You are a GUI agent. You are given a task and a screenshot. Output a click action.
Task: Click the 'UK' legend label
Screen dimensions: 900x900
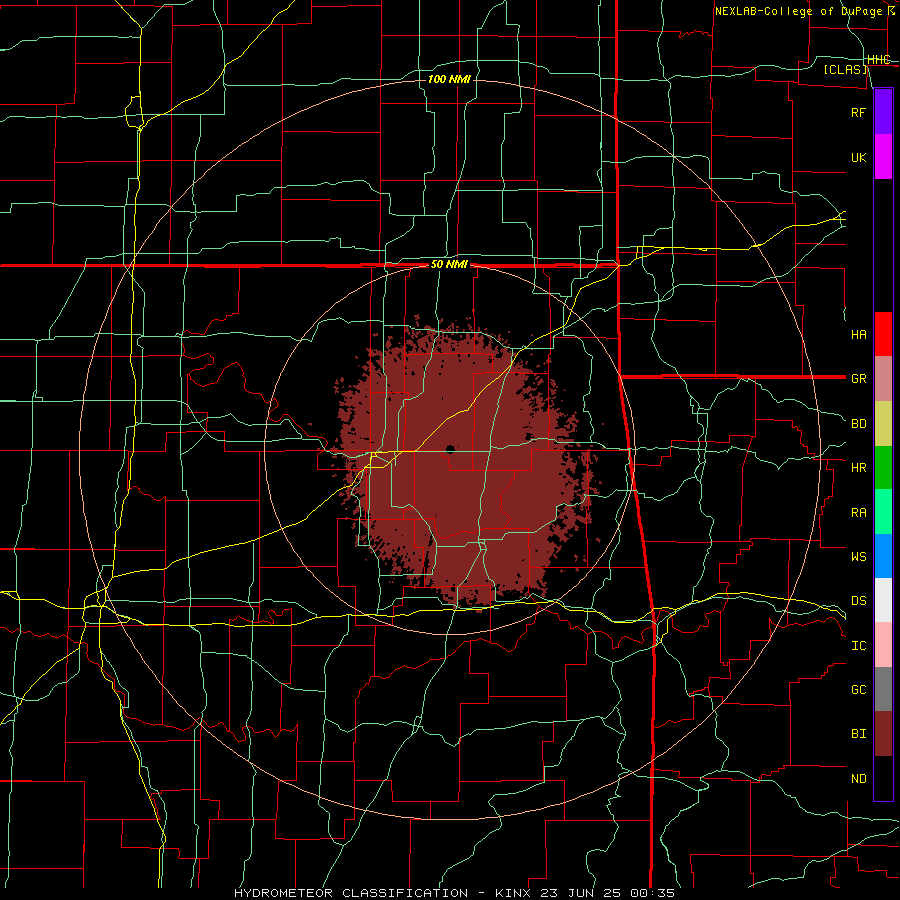[858, 157]
